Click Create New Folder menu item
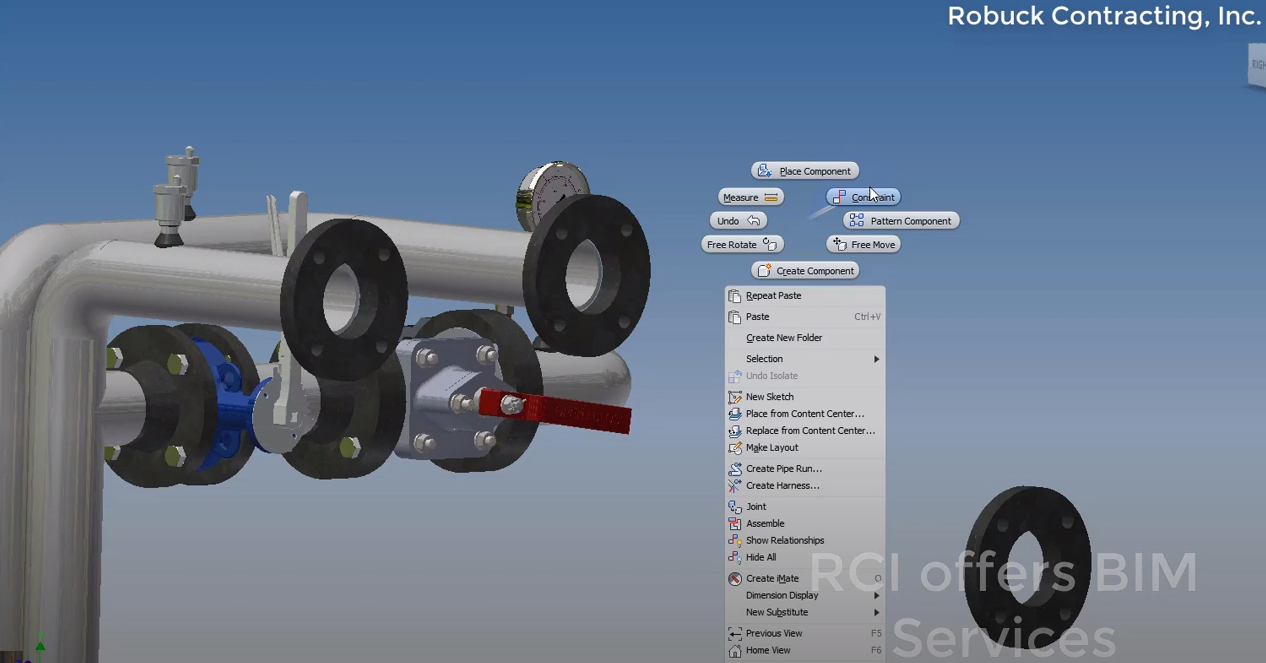 pyautogui.click(x=805, y=338)
